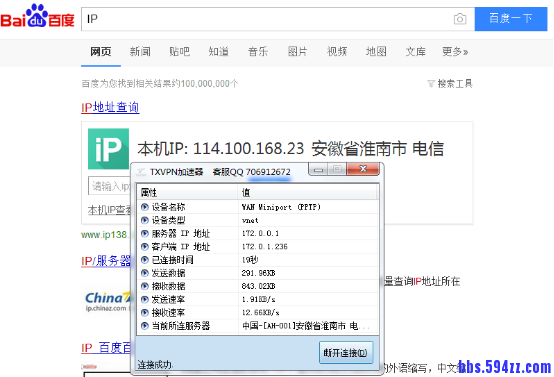
Task: Open the IP/服务器 result link
Action: click(106, 261)
